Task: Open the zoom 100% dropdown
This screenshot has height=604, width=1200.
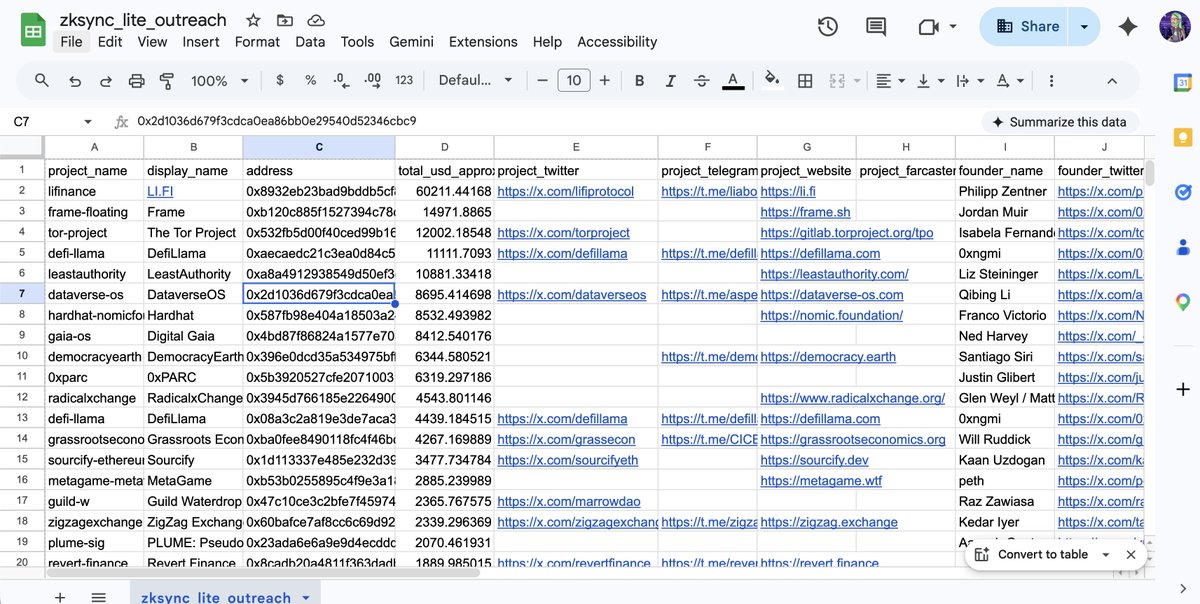Action: tap(218, 80)
